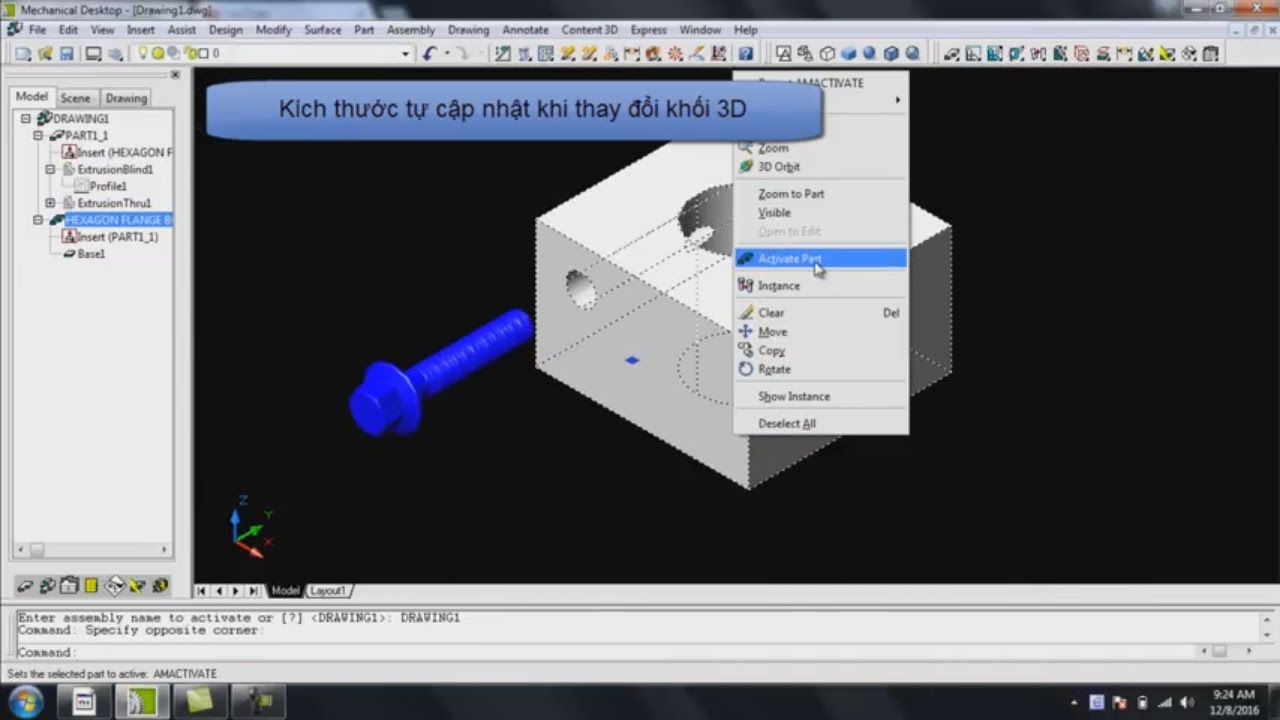The width and height of the screenshot is (1280, 720).
Task: Toggle Visible in the context menu
Action: [x=774, y=213]
